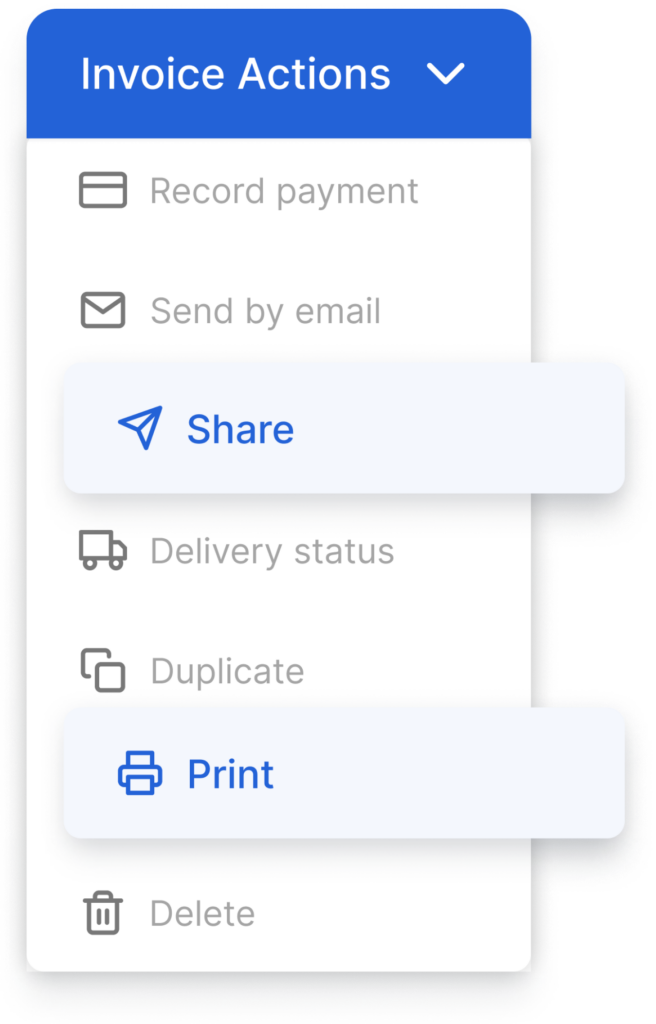Click the blue paper plane Share icon
This screenshot has width=656, height=1024.
[140, 428]
